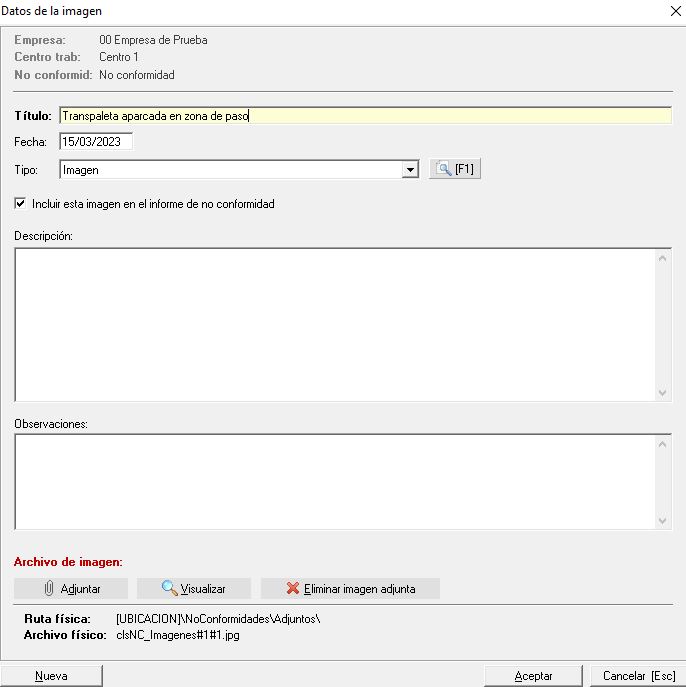Click the text 00 Empresa de Prueba
Viewport: 686px width, 687px height.
click(x=153, y=40)
